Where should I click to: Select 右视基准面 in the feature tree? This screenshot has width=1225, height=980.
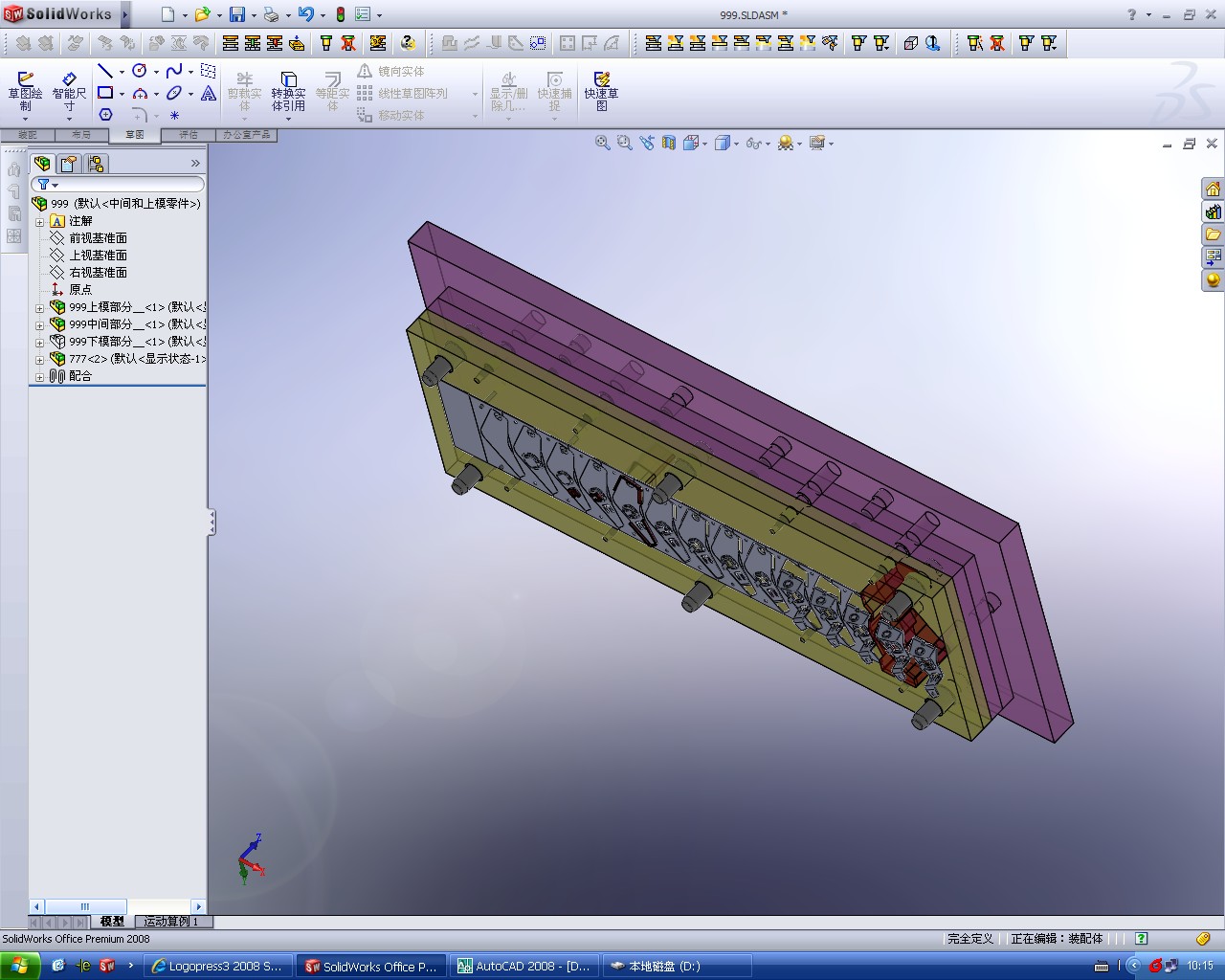[x=98, y=273]
